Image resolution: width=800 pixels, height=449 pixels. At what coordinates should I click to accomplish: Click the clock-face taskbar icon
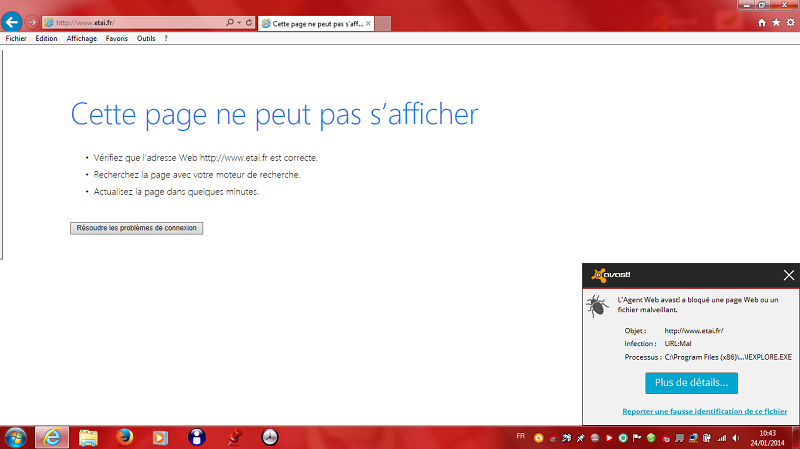tap(270, 437)
